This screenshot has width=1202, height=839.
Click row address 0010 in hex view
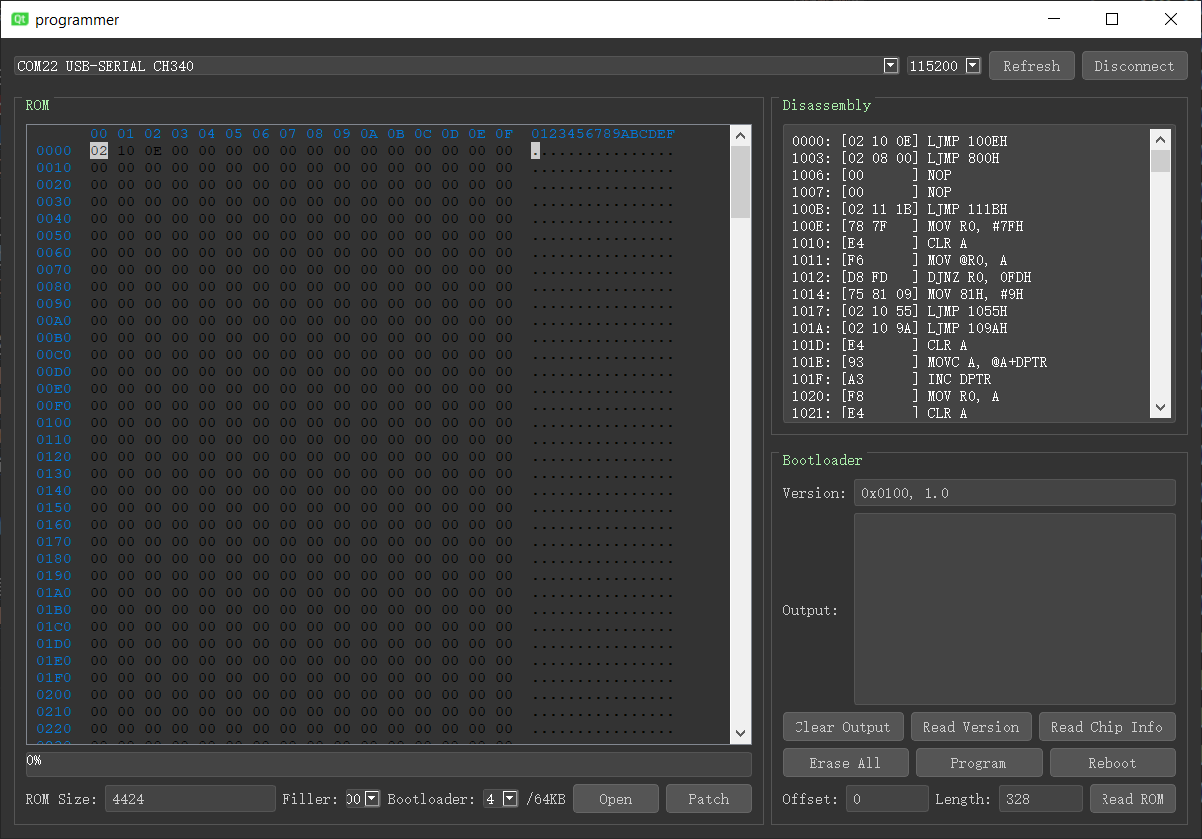(54, 168)
